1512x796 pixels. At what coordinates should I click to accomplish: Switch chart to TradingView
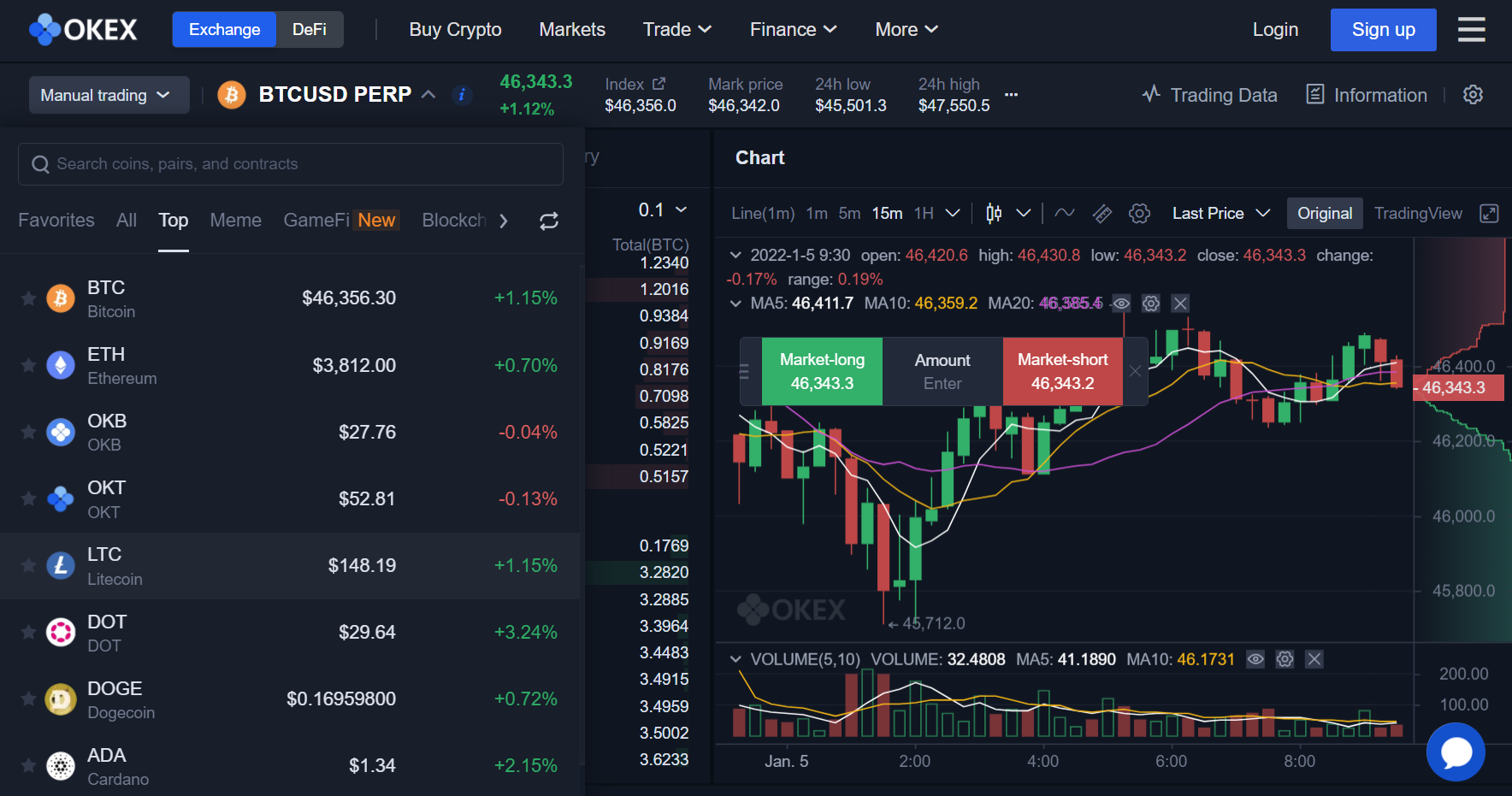coord(1418,214)
